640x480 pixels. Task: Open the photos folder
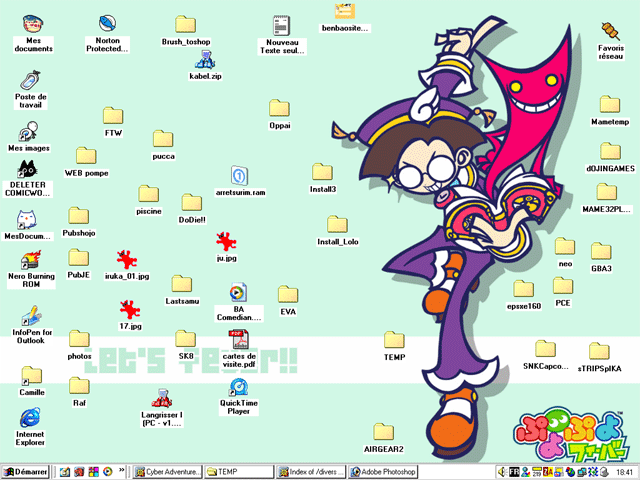pyautogui.click(x=79, y=340)
